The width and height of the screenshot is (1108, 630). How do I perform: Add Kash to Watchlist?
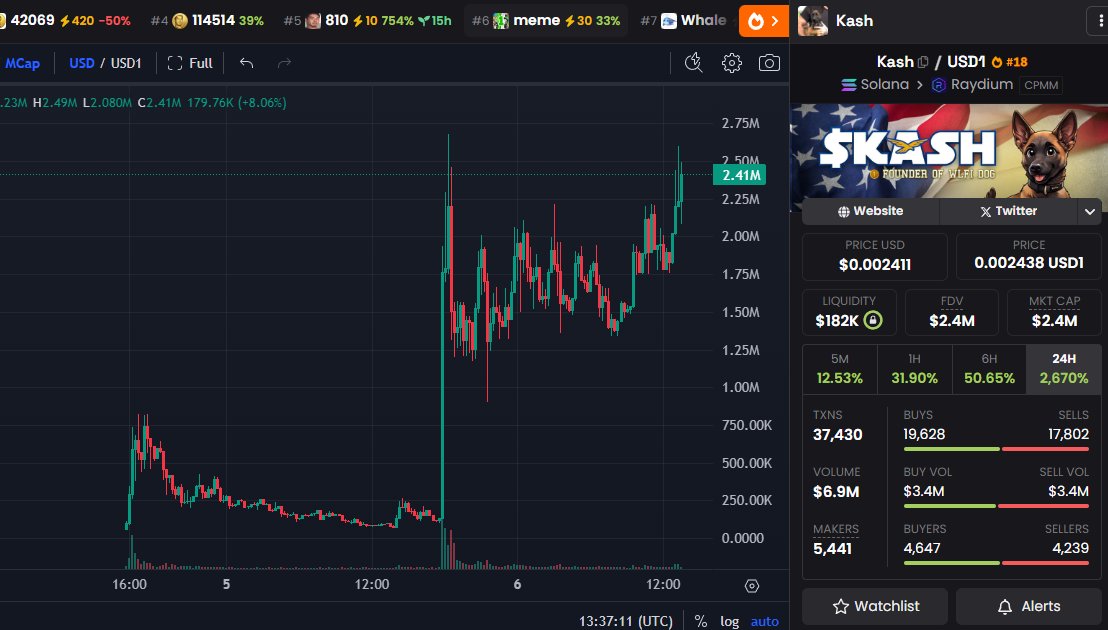tap(875, 606)
